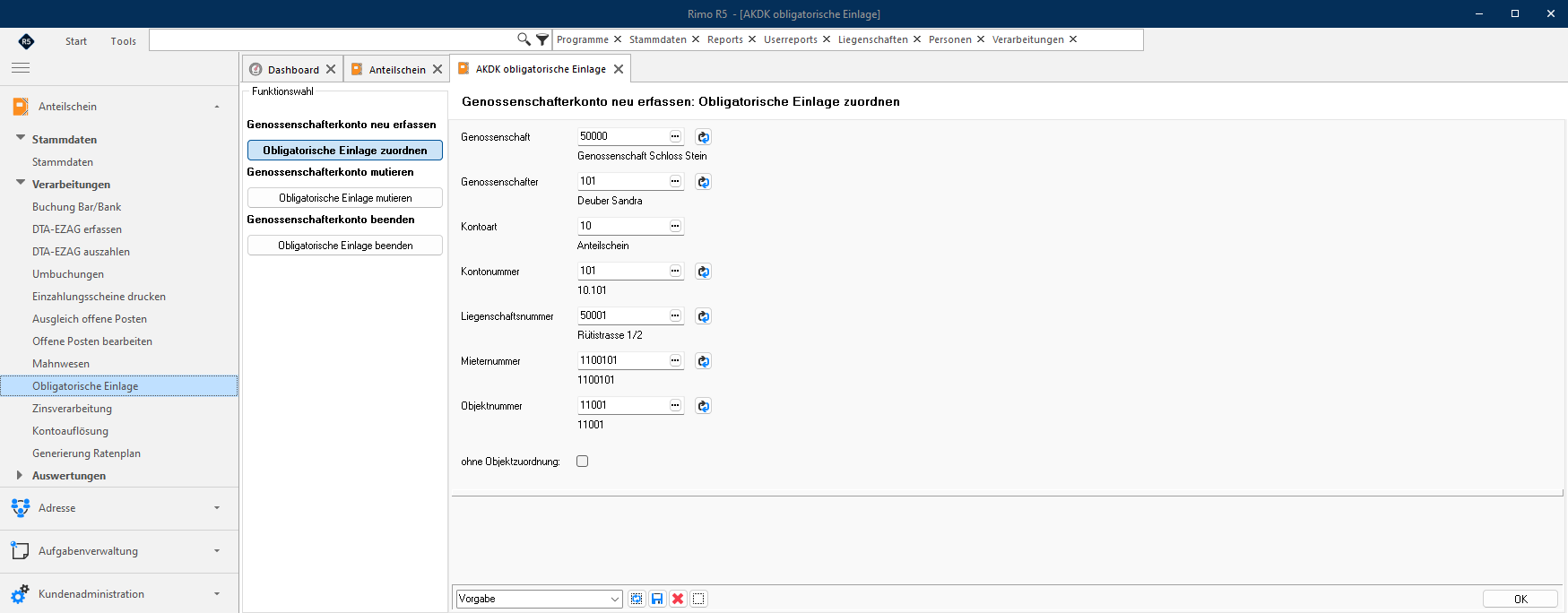The image size is (1568, 613).
Task: Click the Rimo R5 application logo icon
Action: [x=26, y=40]
